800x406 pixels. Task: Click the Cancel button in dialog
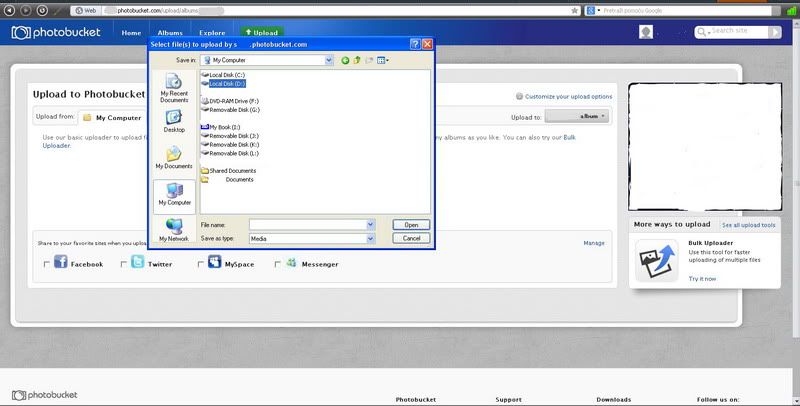[411, 238]
